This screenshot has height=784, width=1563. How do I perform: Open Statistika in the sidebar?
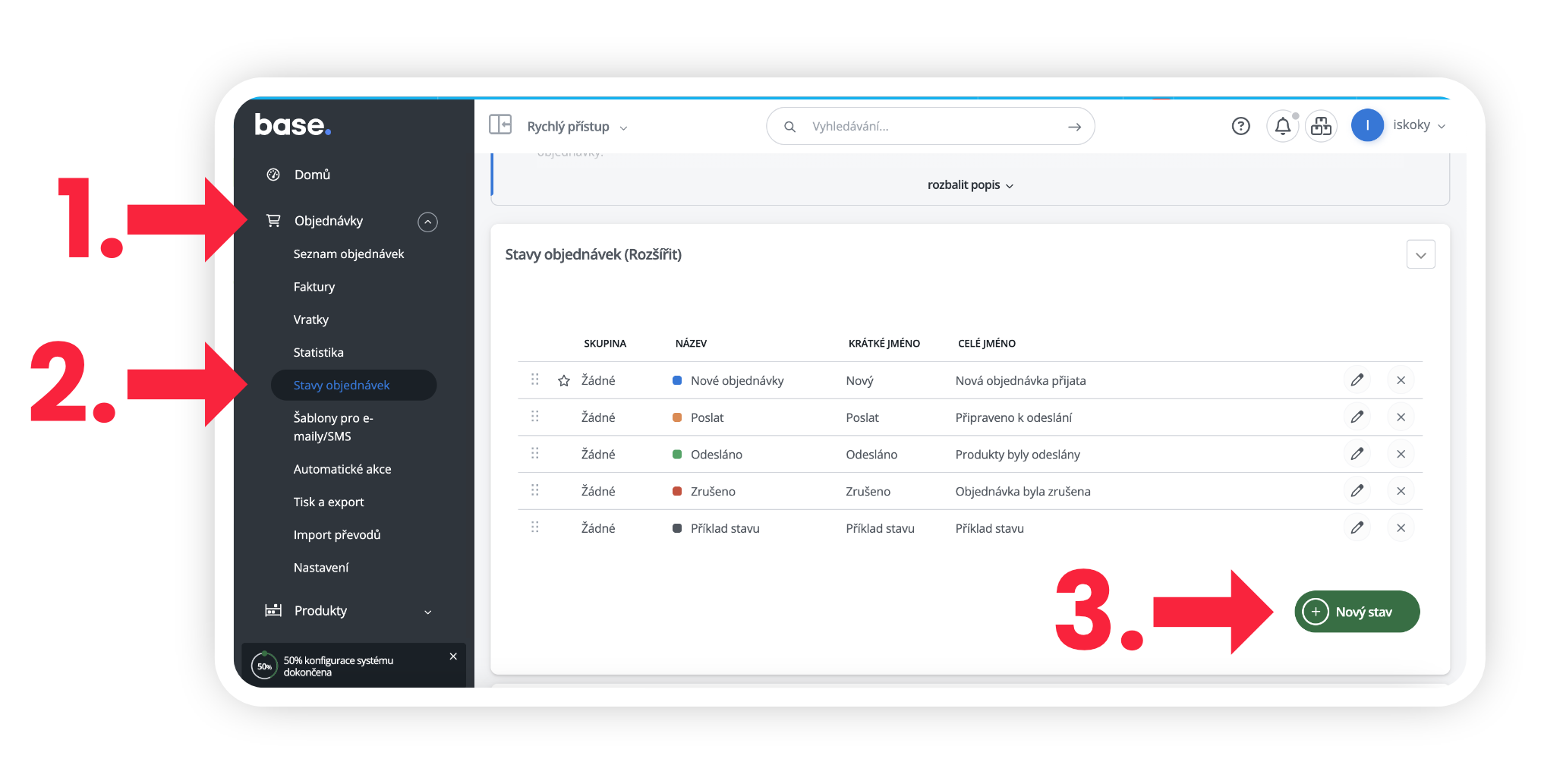click(318, 352)
